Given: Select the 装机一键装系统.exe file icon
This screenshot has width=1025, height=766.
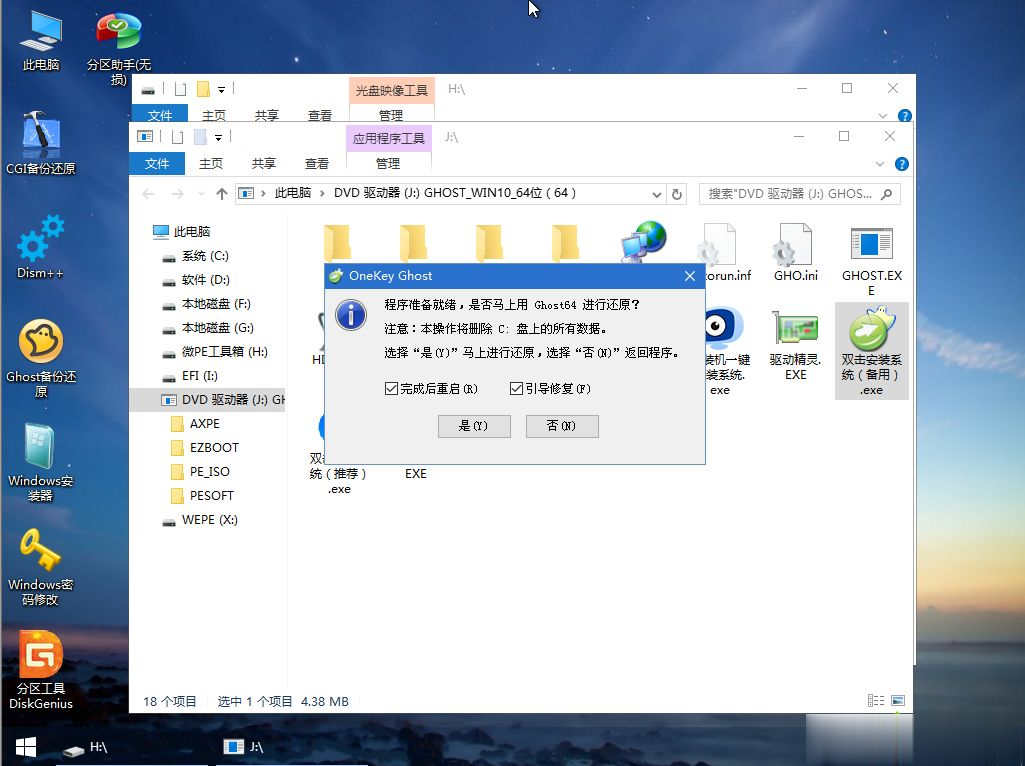Looking at the screenshot, I should click(724, 352).
